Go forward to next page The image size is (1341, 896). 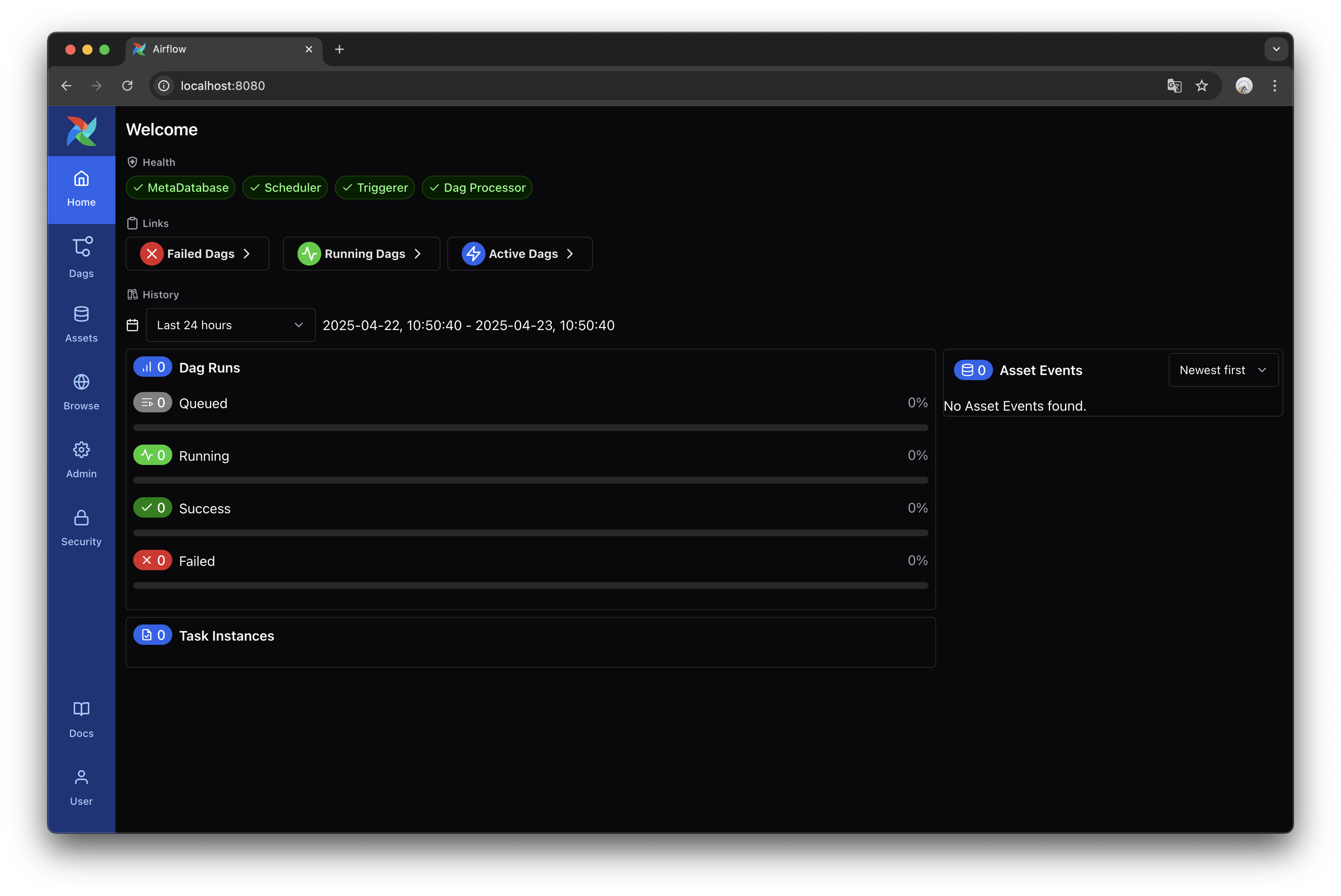pos(97,86)
